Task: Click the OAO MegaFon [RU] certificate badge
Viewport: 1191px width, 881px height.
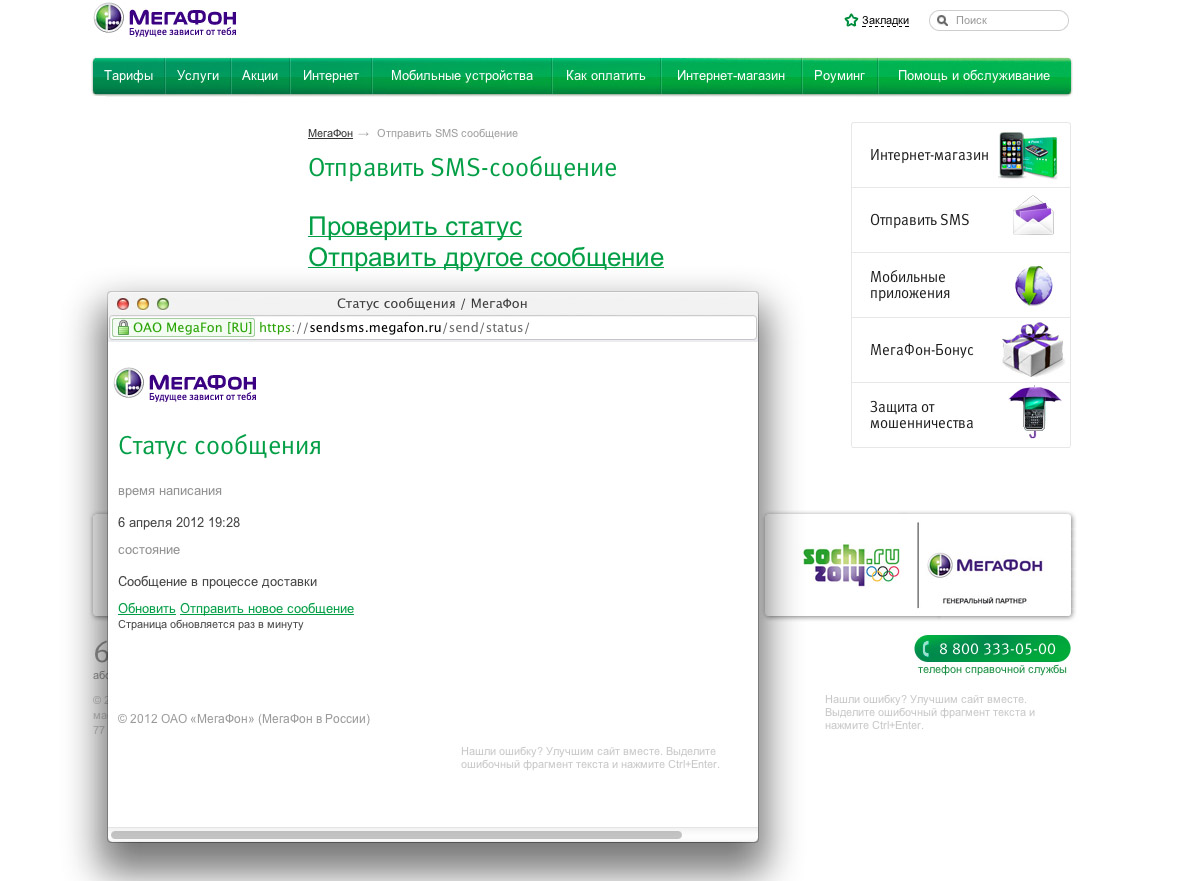Action: coord(183,327)
